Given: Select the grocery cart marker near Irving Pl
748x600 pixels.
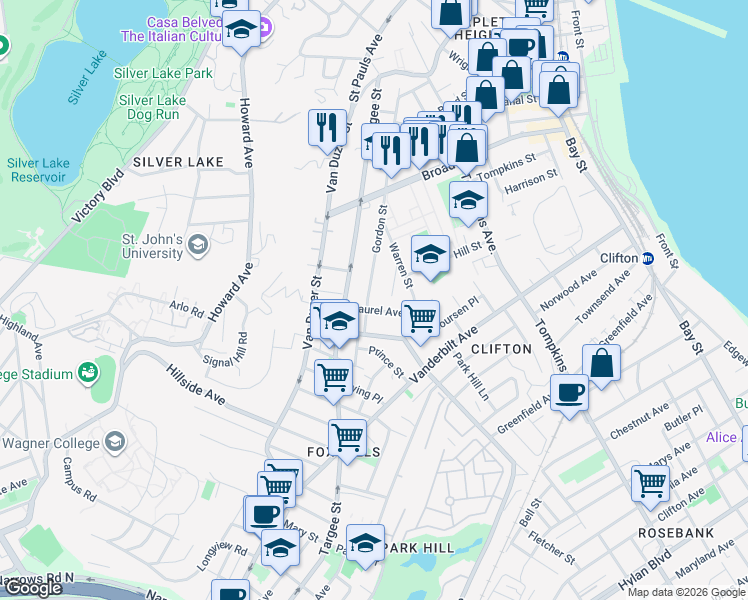Looking at the screenshot, I should click(333, 378).
